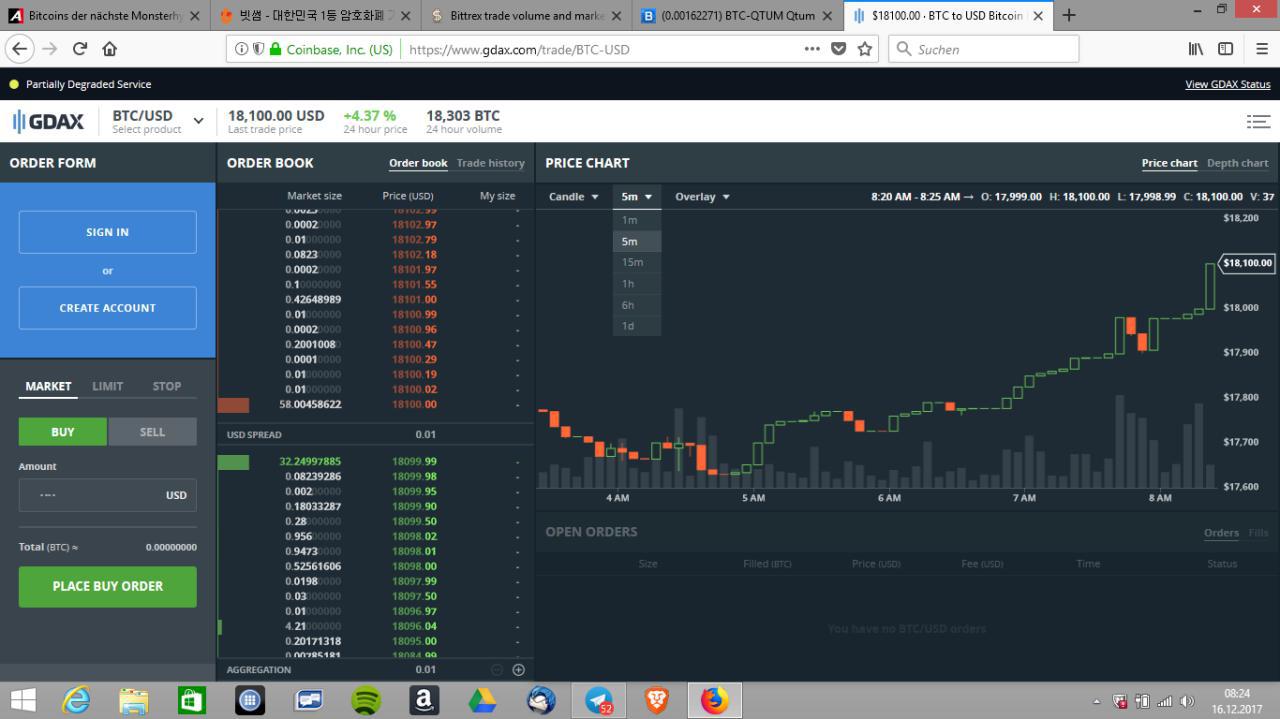Open Amazon app from taskbar
1280x719 pixels.
tap(425, 701)
